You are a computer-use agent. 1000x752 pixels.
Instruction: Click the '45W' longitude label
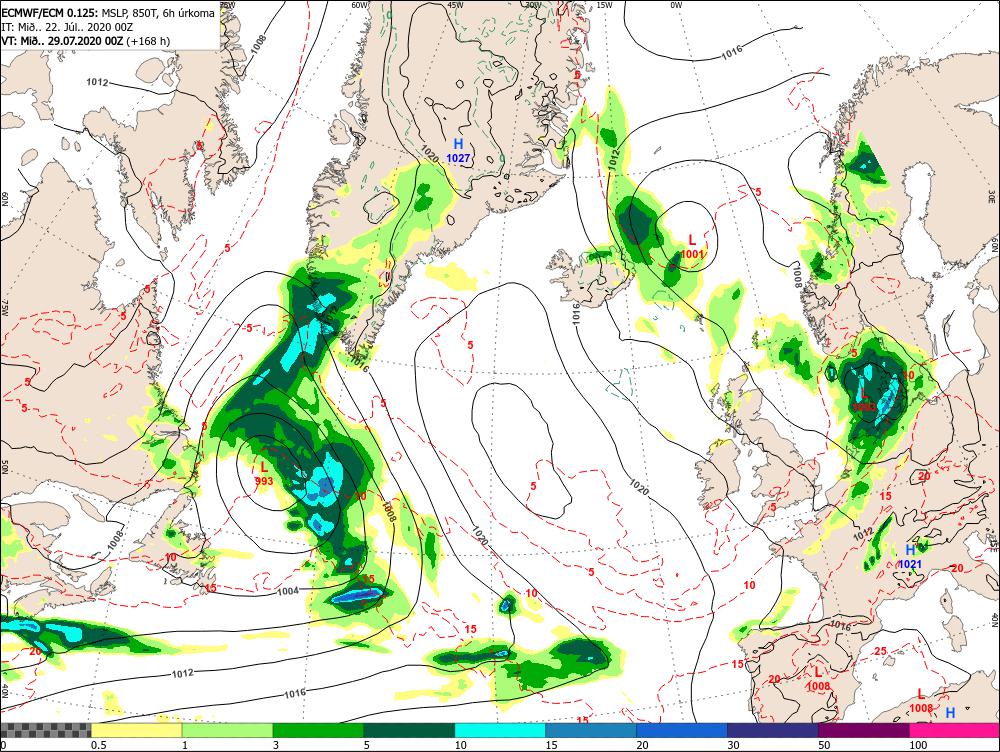pyautogui.click(x=455, y=4)
